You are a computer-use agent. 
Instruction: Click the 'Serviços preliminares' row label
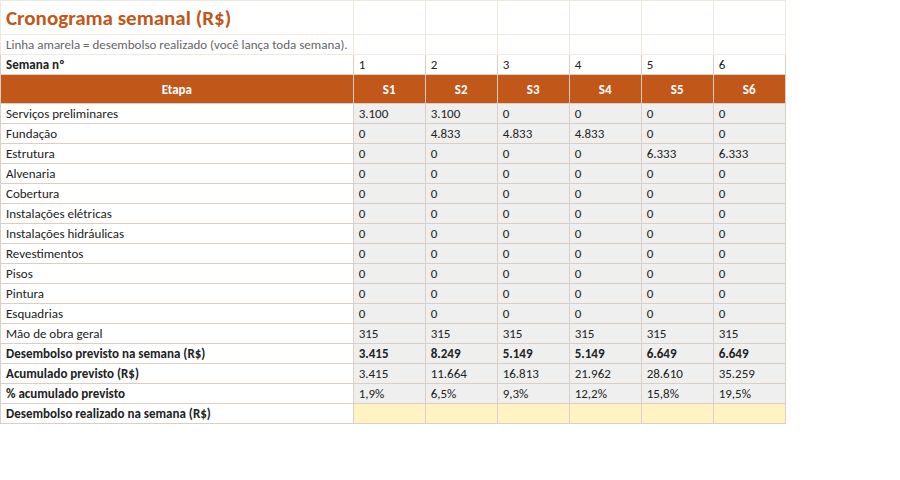(x=177, y=114)
